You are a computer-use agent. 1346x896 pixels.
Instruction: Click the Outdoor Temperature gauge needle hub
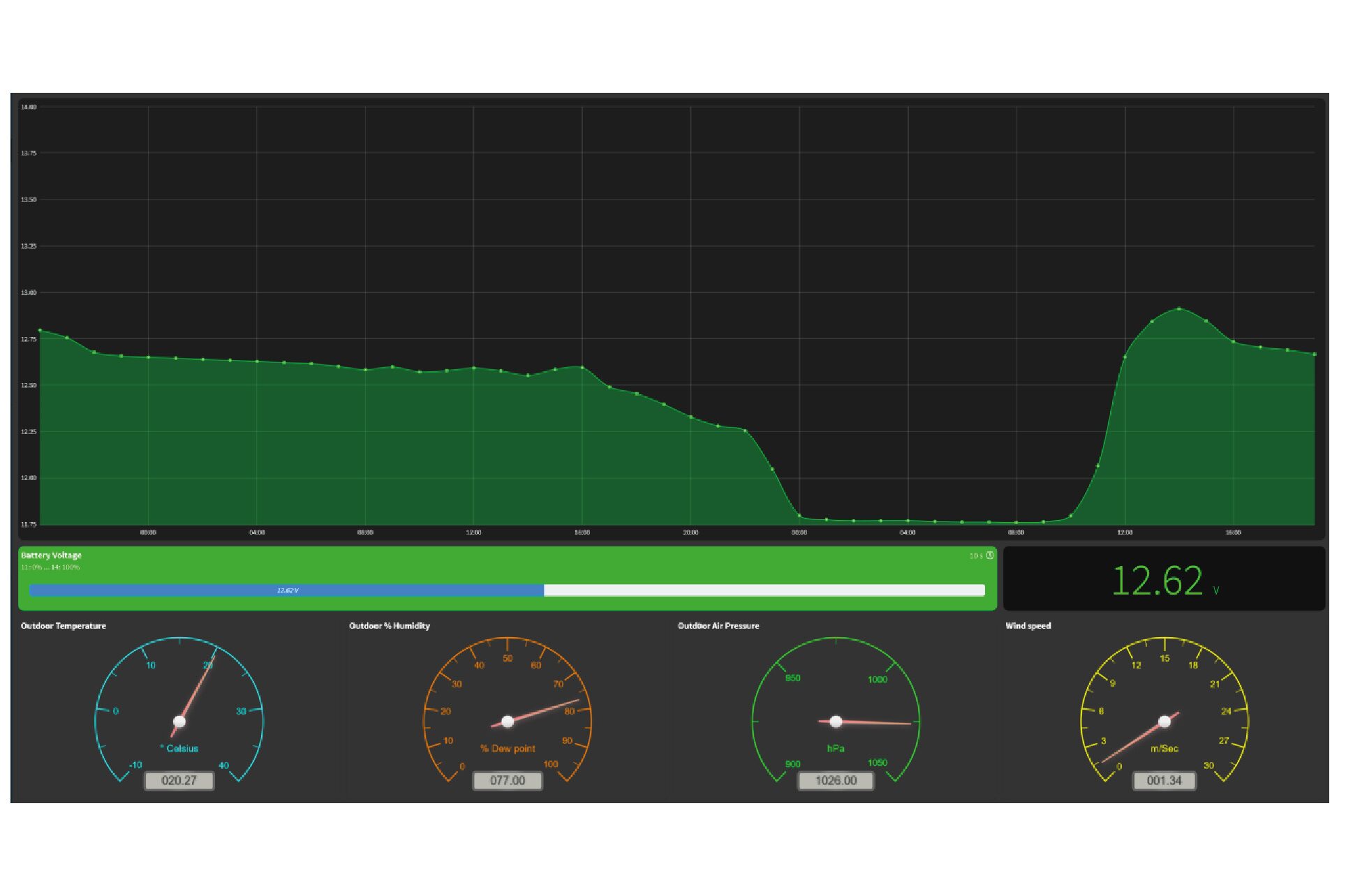(x=179, y=722)
